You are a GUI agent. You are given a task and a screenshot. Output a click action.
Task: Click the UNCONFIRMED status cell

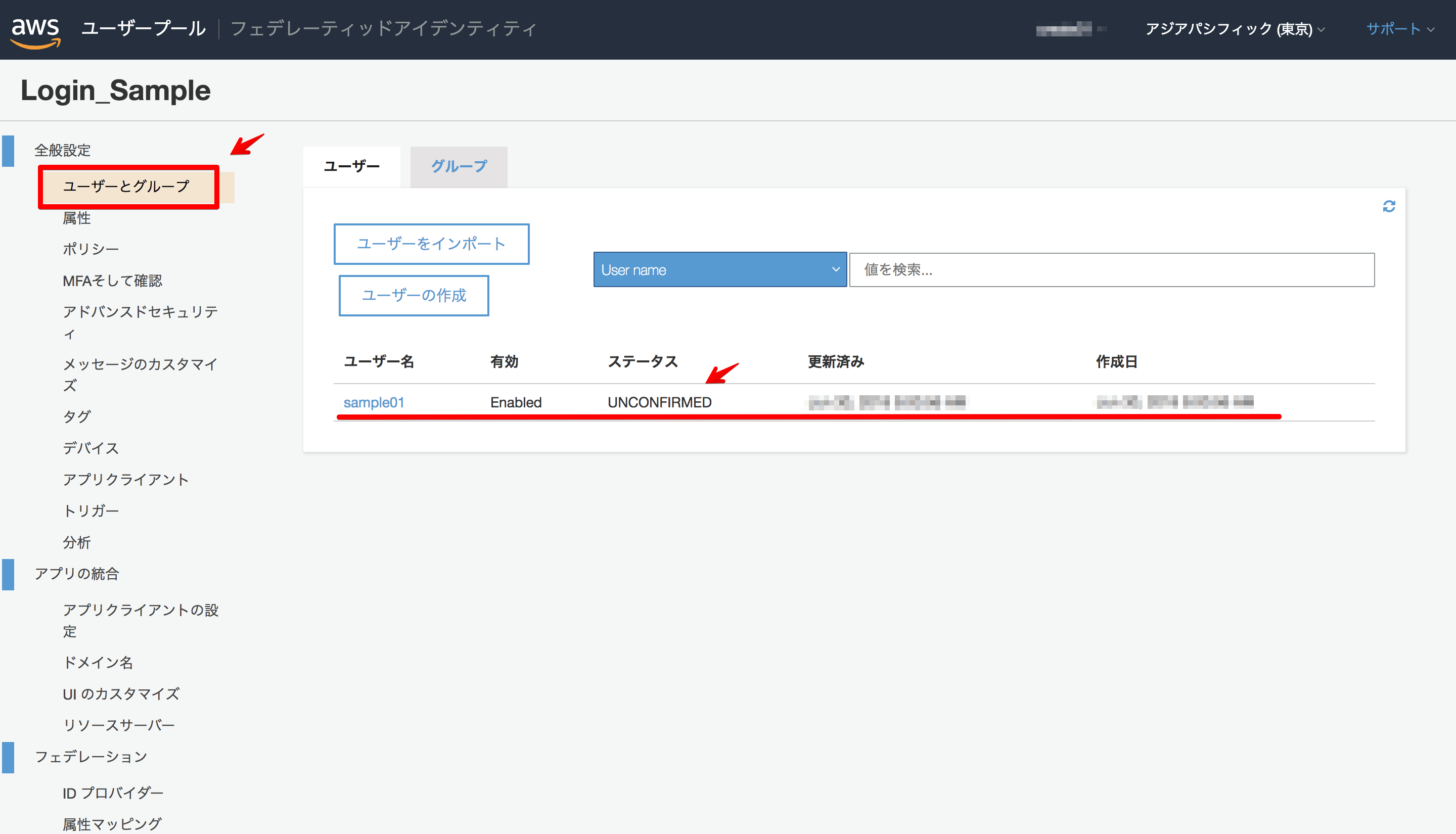tap(659, 403)
